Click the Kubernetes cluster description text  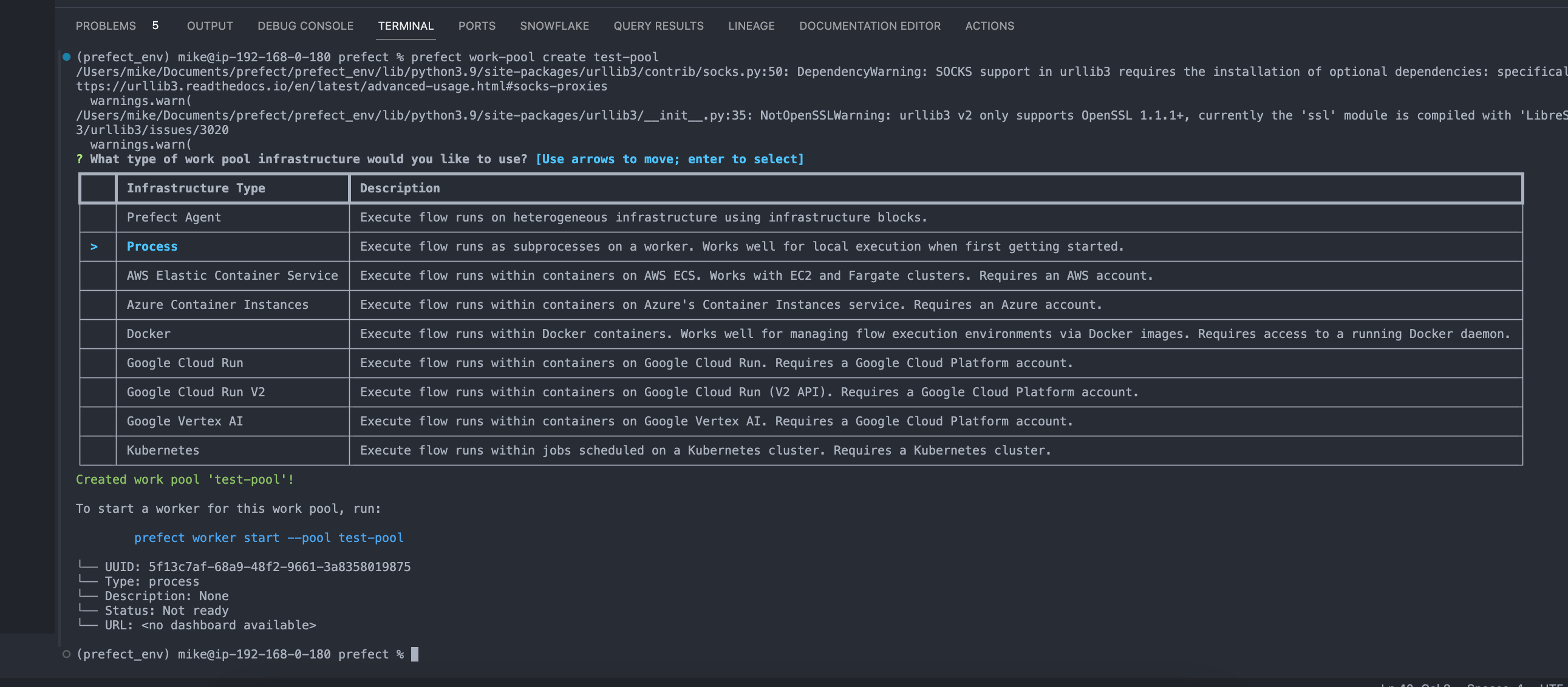pos(706,451)
